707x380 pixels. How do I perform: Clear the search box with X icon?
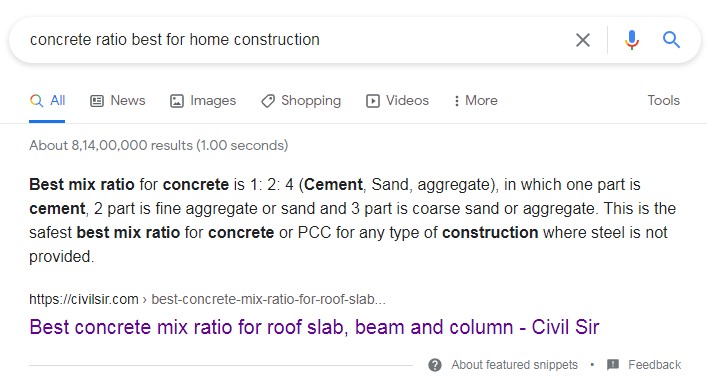click(583, 40)
